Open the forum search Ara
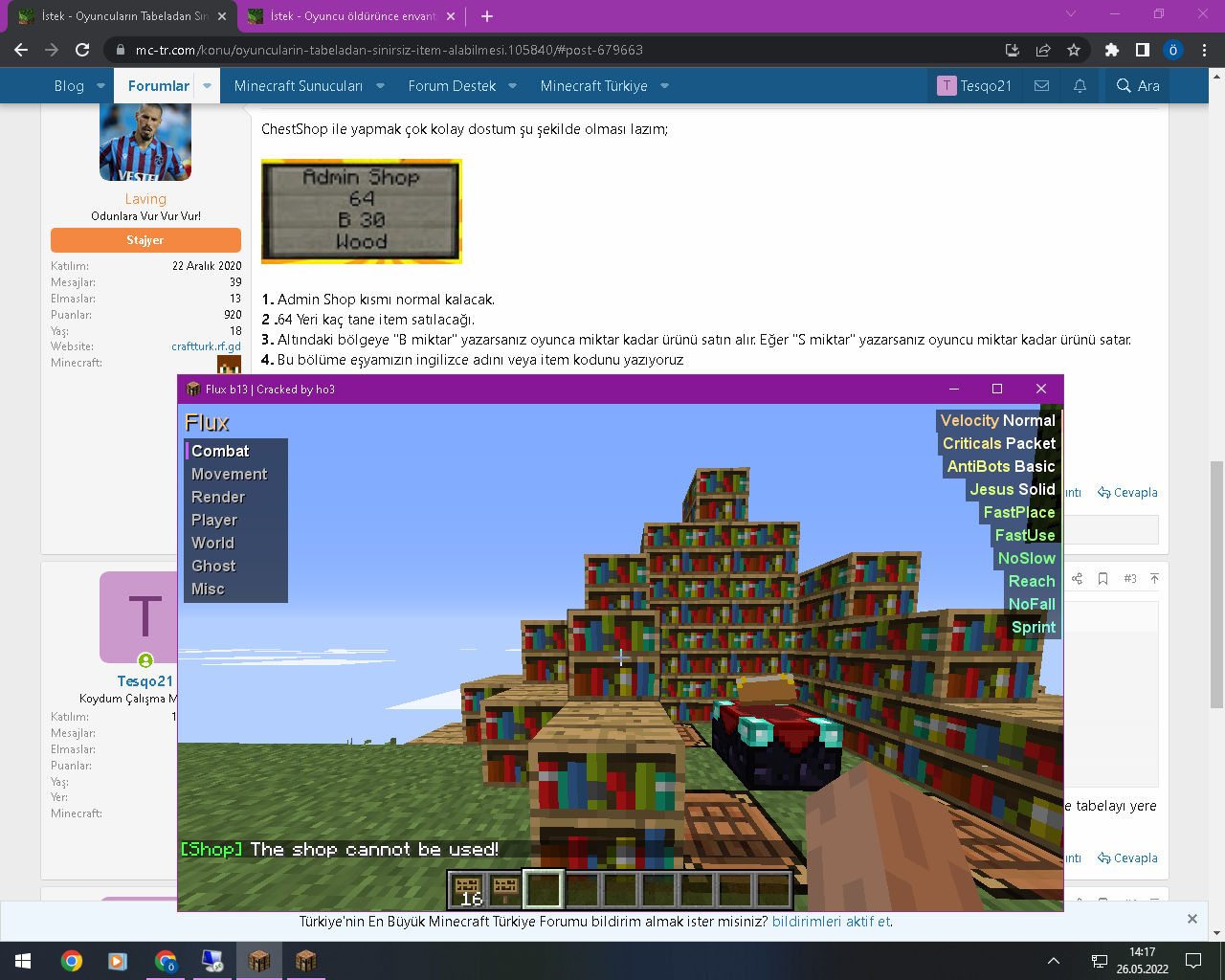 (1138, 85)
